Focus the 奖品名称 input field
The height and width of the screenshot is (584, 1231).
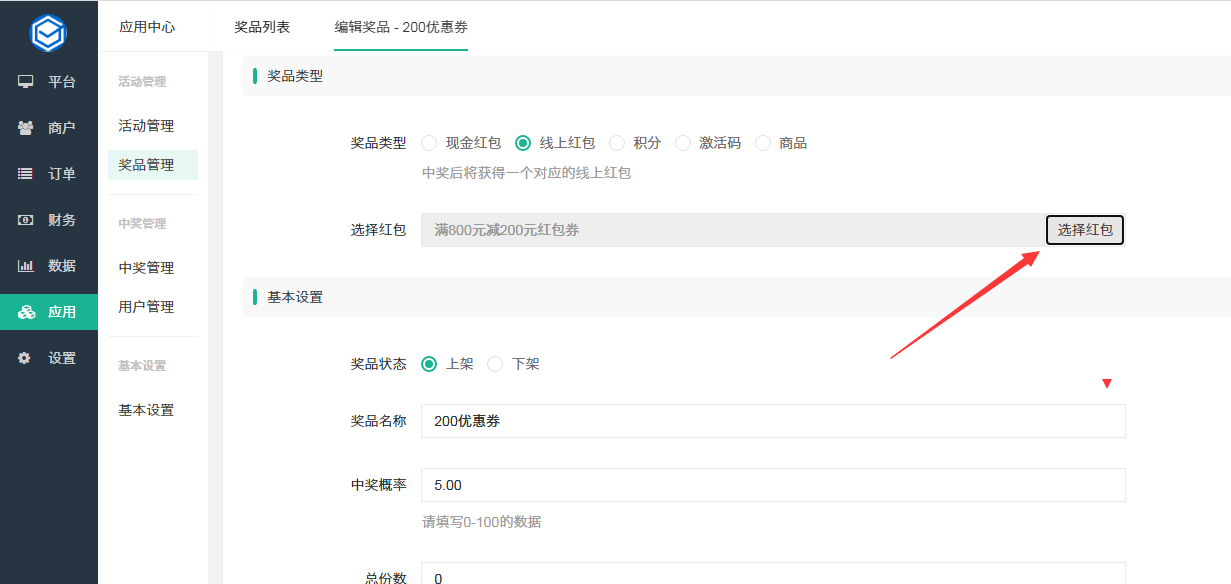(773, 421)
